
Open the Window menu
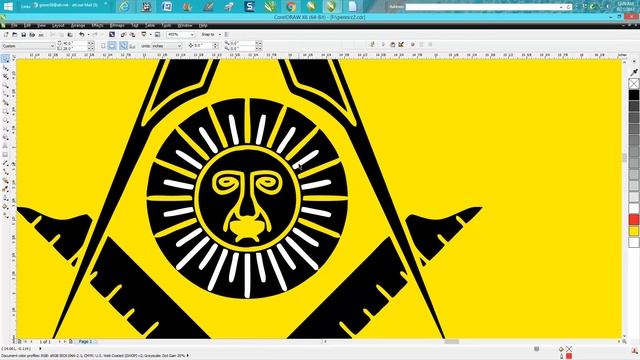click(184, 26)
